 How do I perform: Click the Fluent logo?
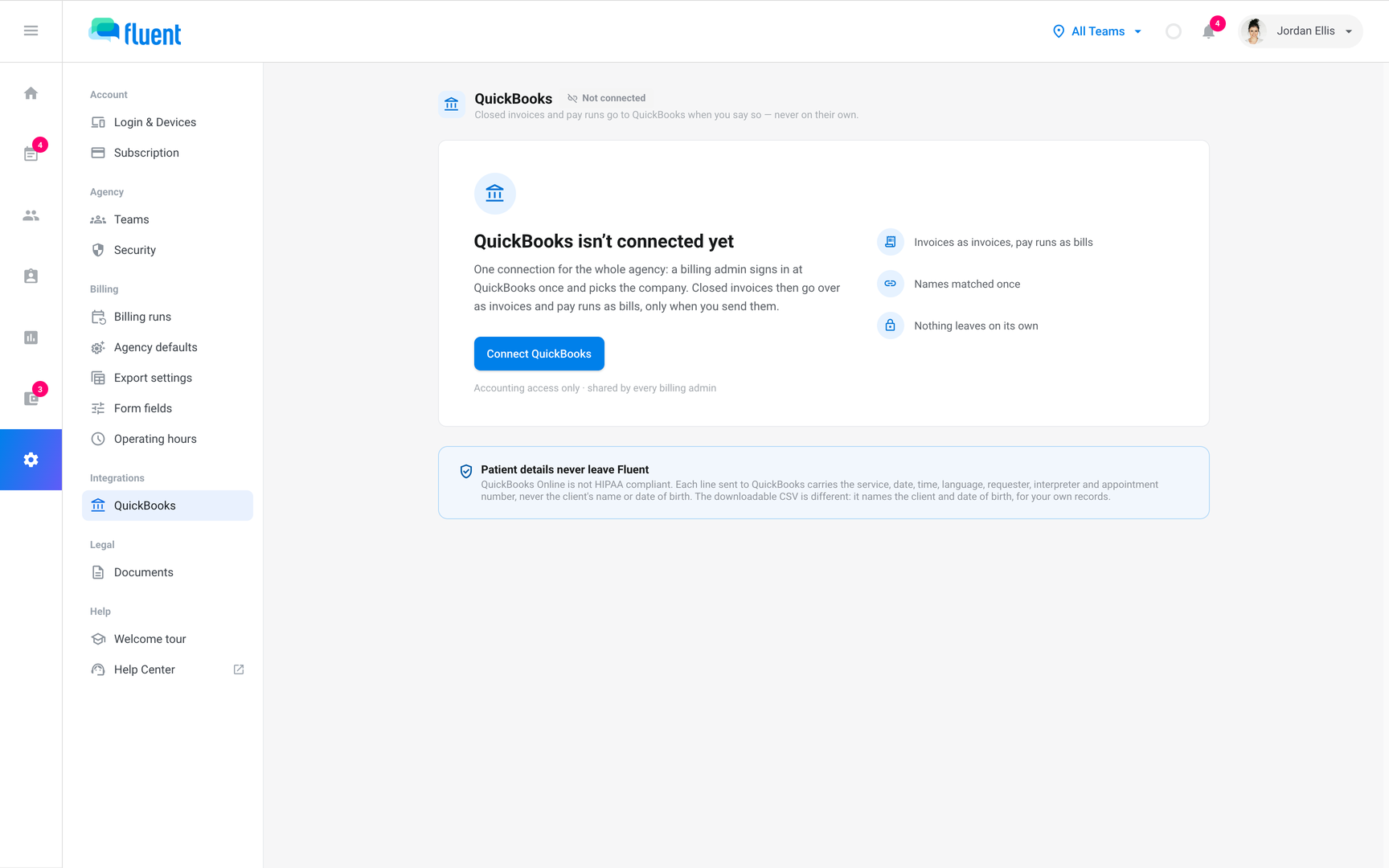(x=135, y=32)
